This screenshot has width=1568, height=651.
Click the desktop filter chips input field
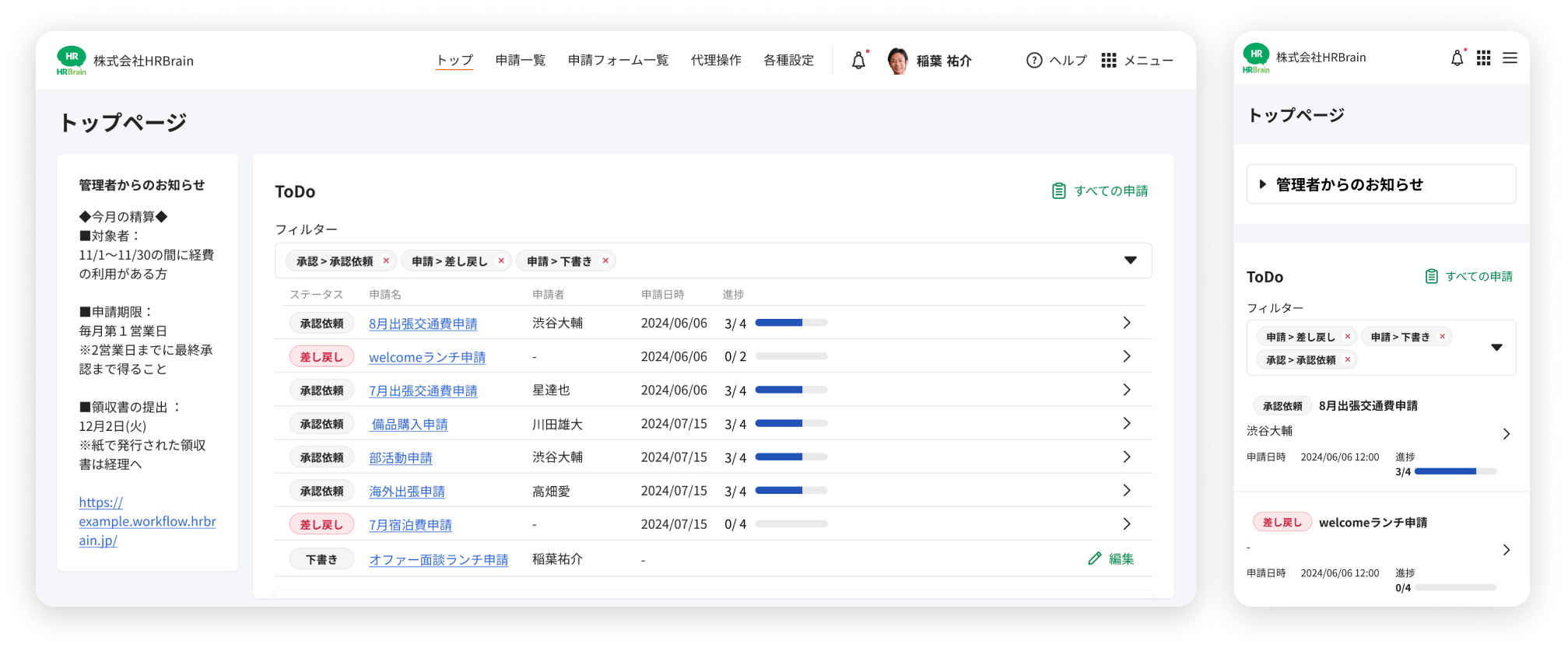pyautogui.click(x=713, y=261)
